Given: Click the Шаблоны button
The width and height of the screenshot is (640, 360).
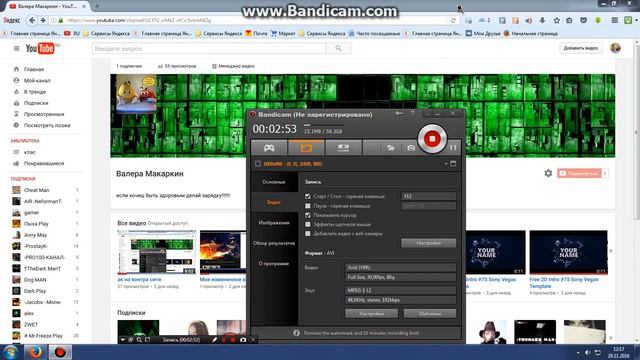Looking at the screenshot, I should (430, 313).
